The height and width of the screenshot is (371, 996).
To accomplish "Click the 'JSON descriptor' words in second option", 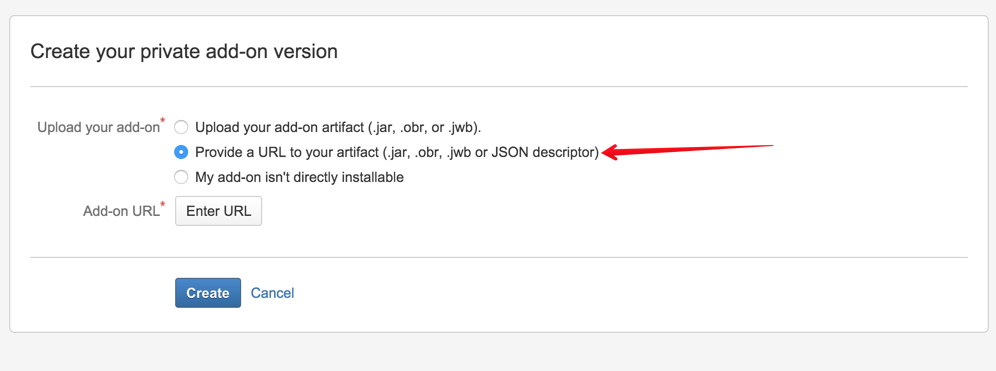I will pyautogui.click(x=542, y=152).
